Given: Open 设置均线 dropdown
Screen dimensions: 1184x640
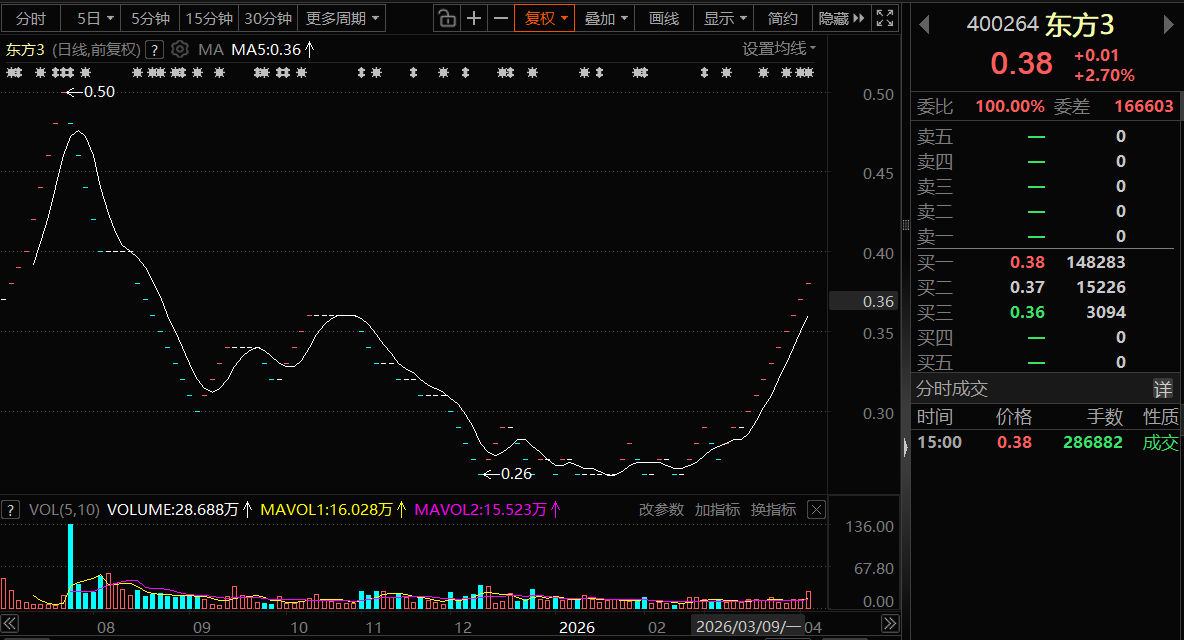Looking at the screenshot, I should pos(779,48).
